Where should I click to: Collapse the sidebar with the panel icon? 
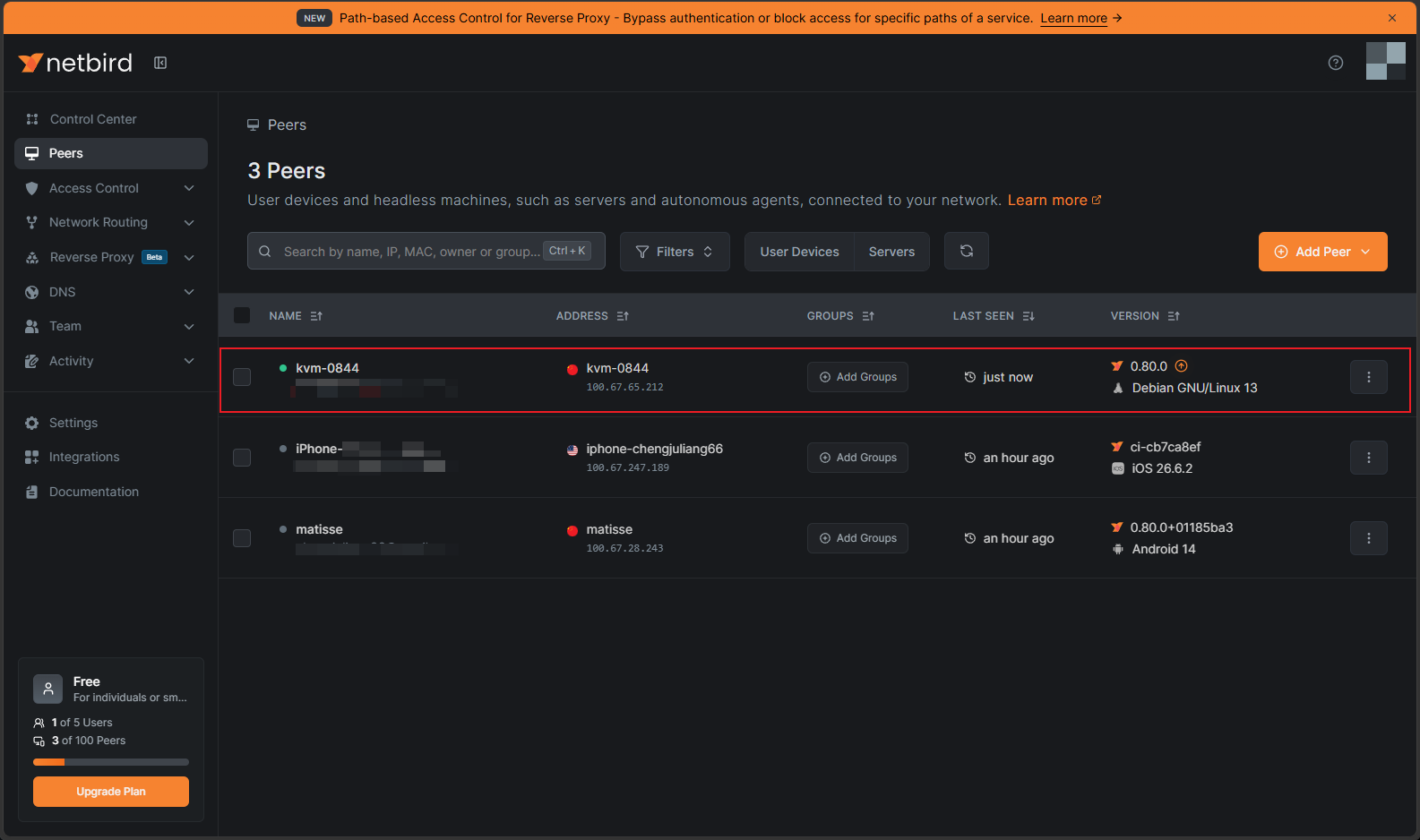tap(160, 63)
